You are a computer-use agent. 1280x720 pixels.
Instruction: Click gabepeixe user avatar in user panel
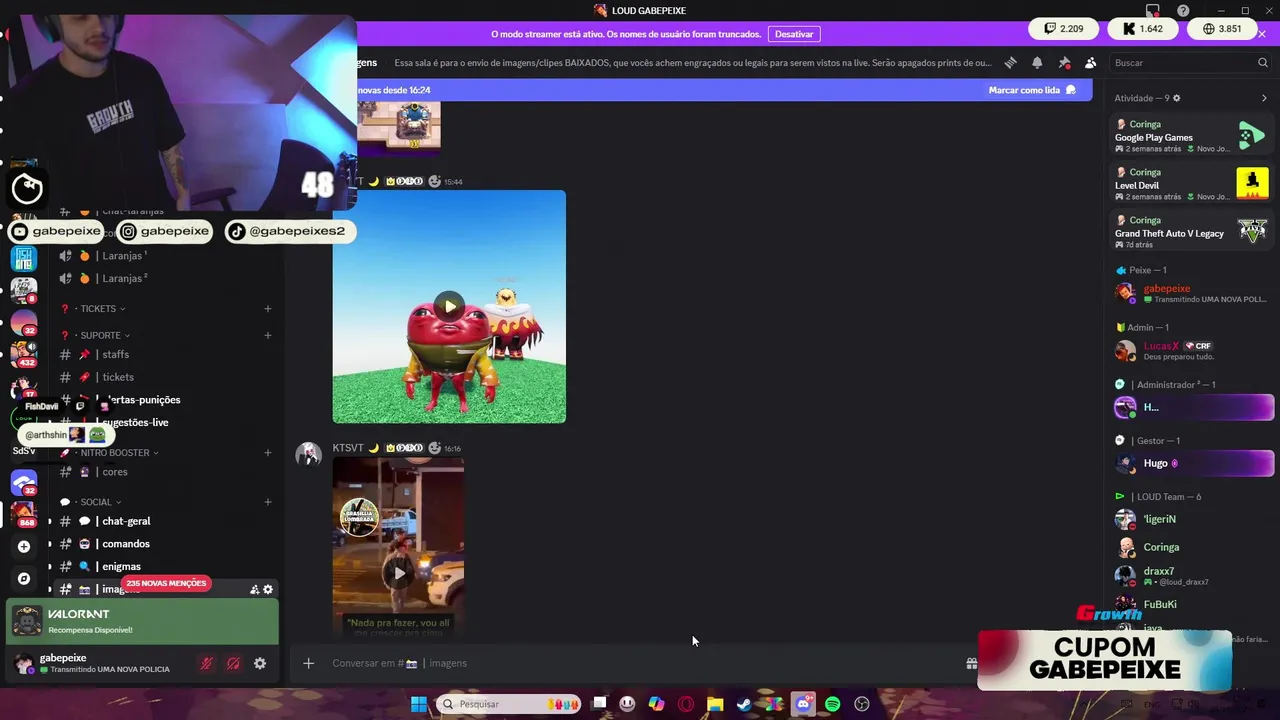23,663
